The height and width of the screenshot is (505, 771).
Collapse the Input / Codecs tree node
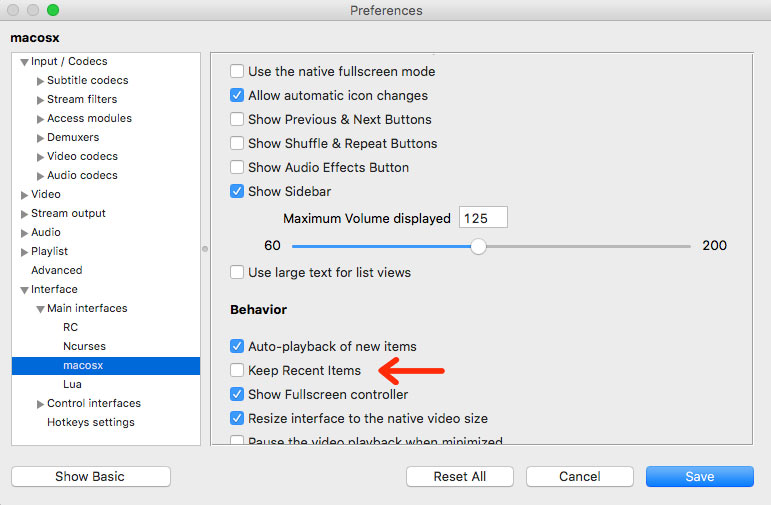pos(24,62)
